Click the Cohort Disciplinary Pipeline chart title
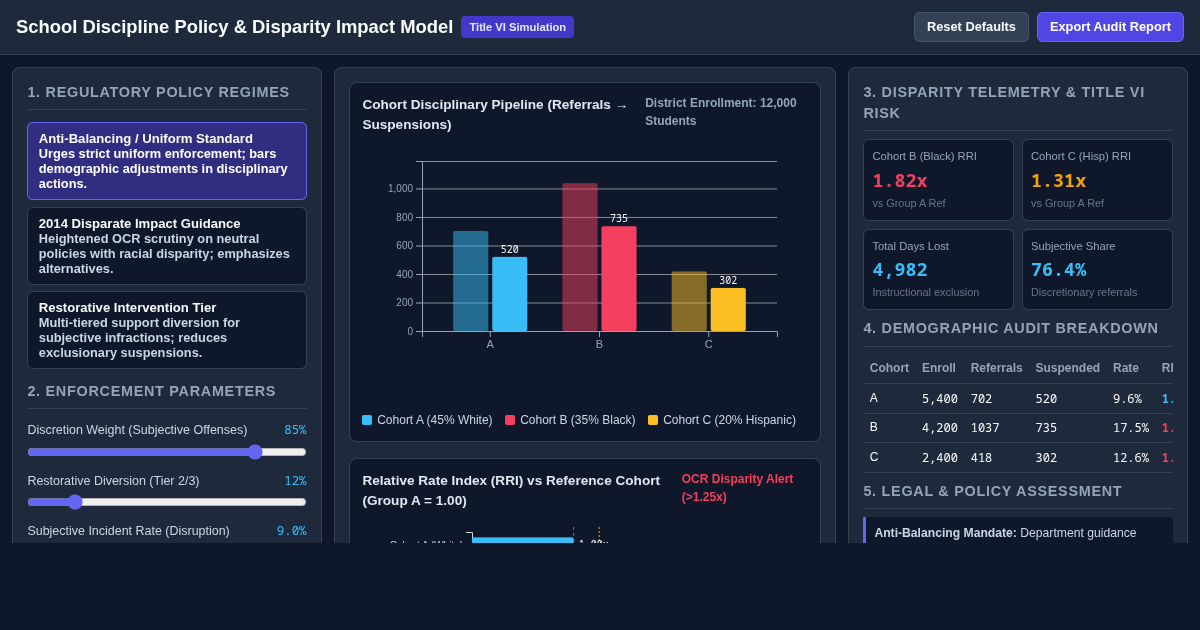Image resolution: width=1200 pixels, height=630 pixels. tap(495, 115)
